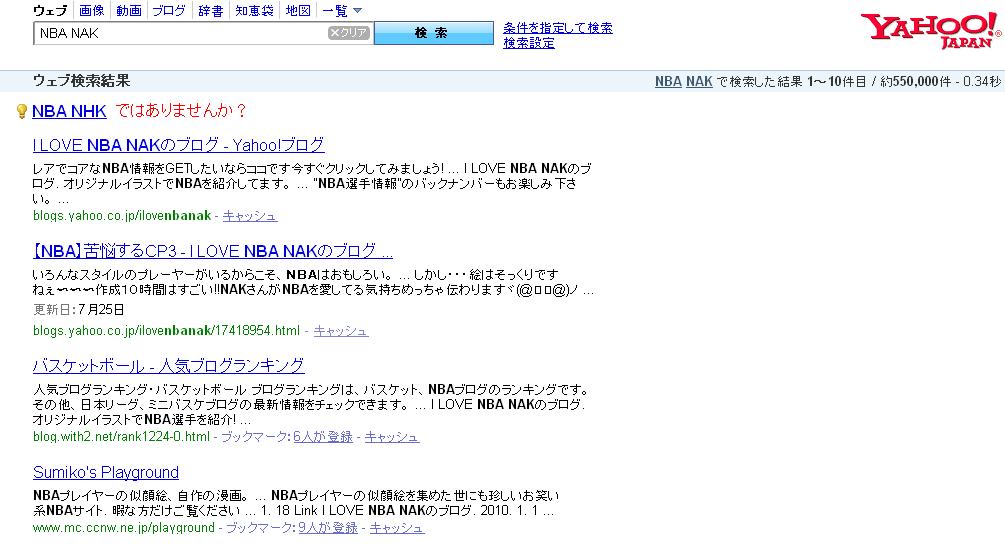Open I LOVE NBA NAKのブログ result
Viewport: 1005px width, 548px height.
coord(178,145)
